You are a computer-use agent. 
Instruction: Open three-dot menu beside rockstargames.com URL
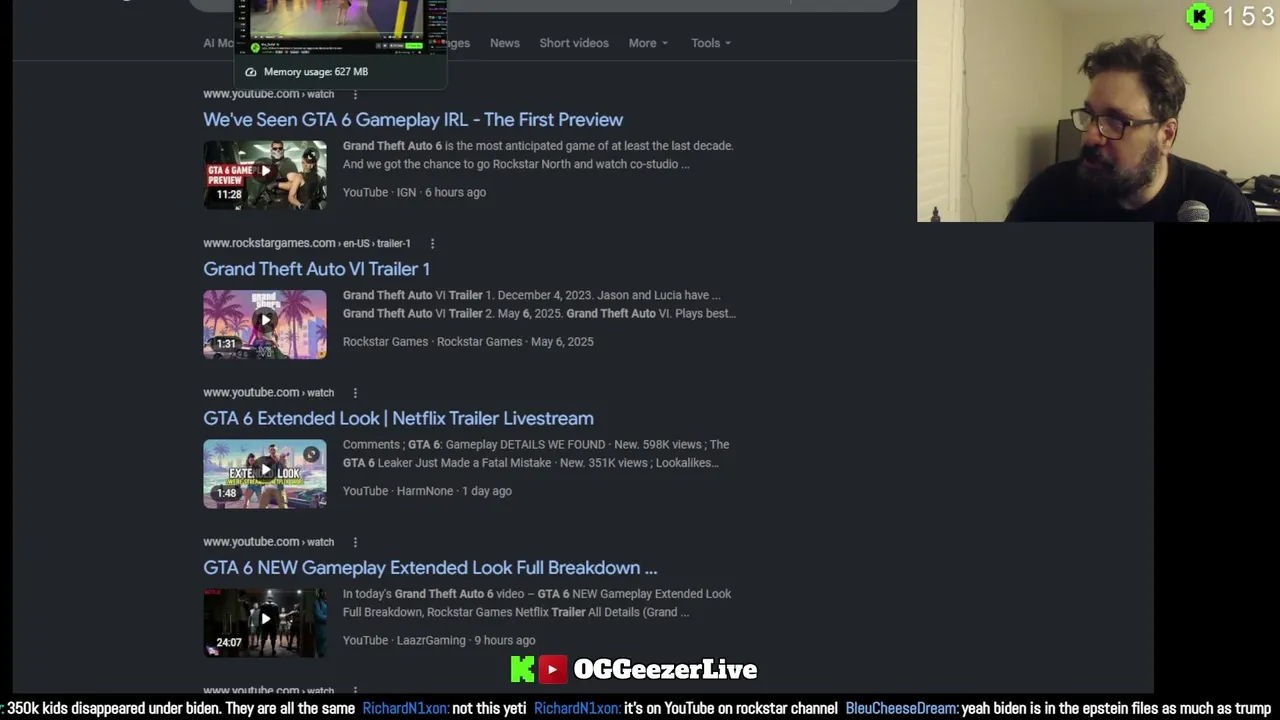432,243
